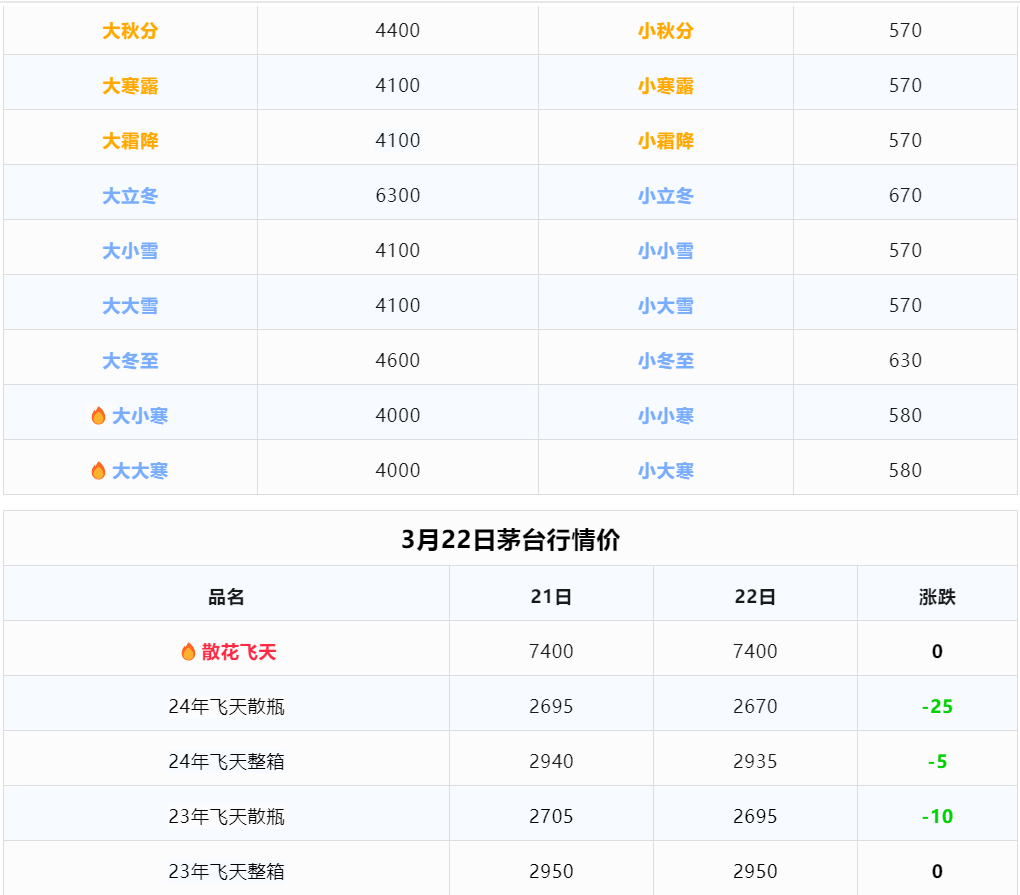Click the 大秋分 price 4400

[397, 31]
